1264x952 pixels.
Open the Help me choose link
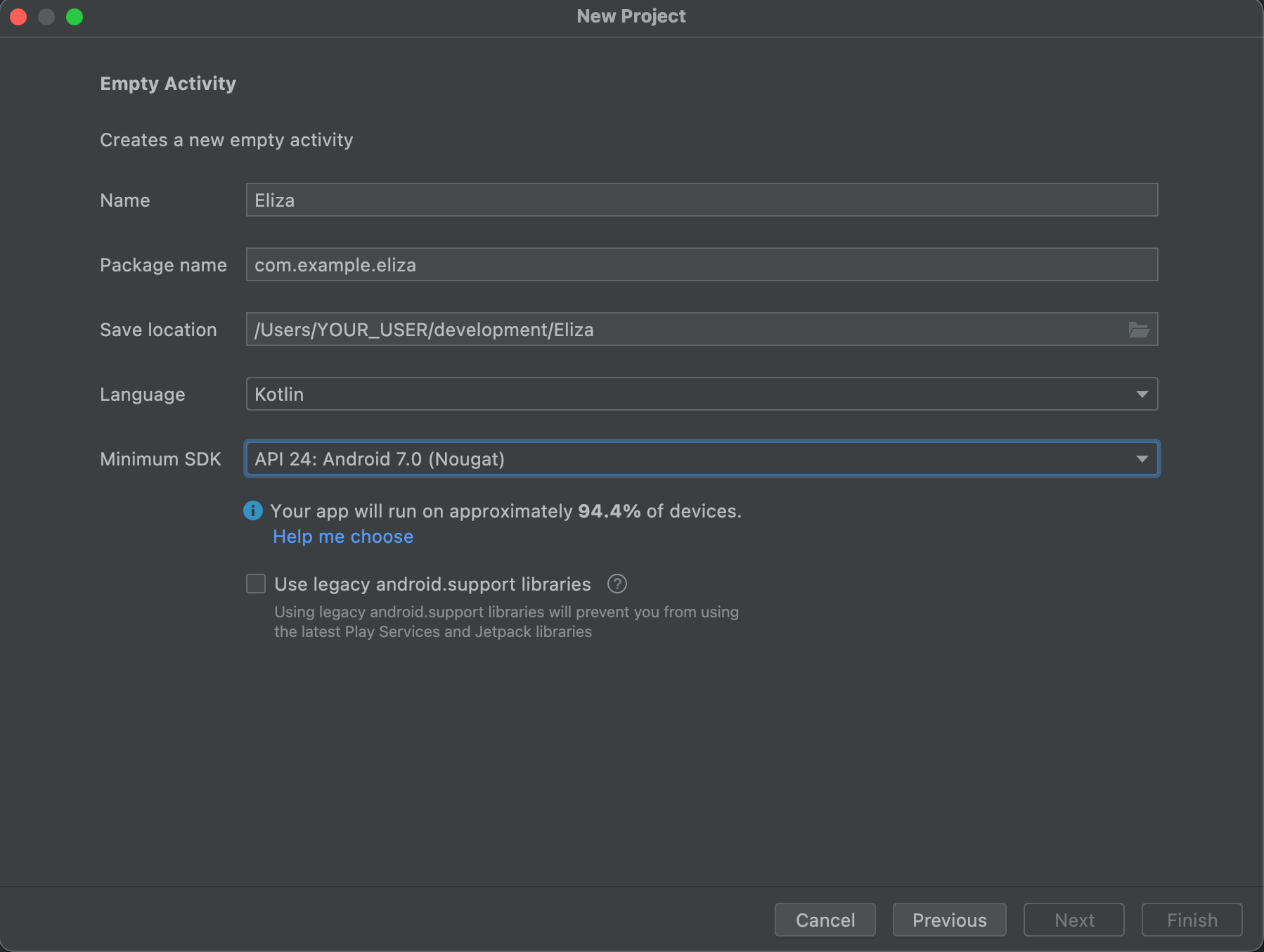[343, 536]
